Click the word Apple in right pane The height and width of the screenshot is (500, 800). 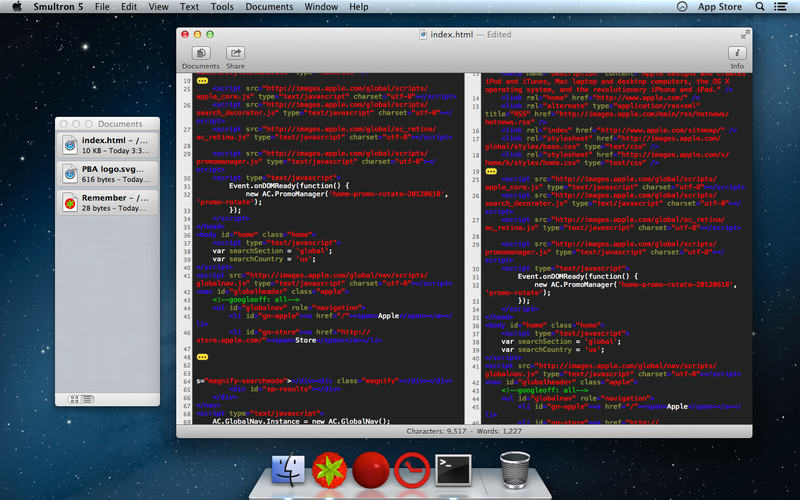click(x=677, y=407)
